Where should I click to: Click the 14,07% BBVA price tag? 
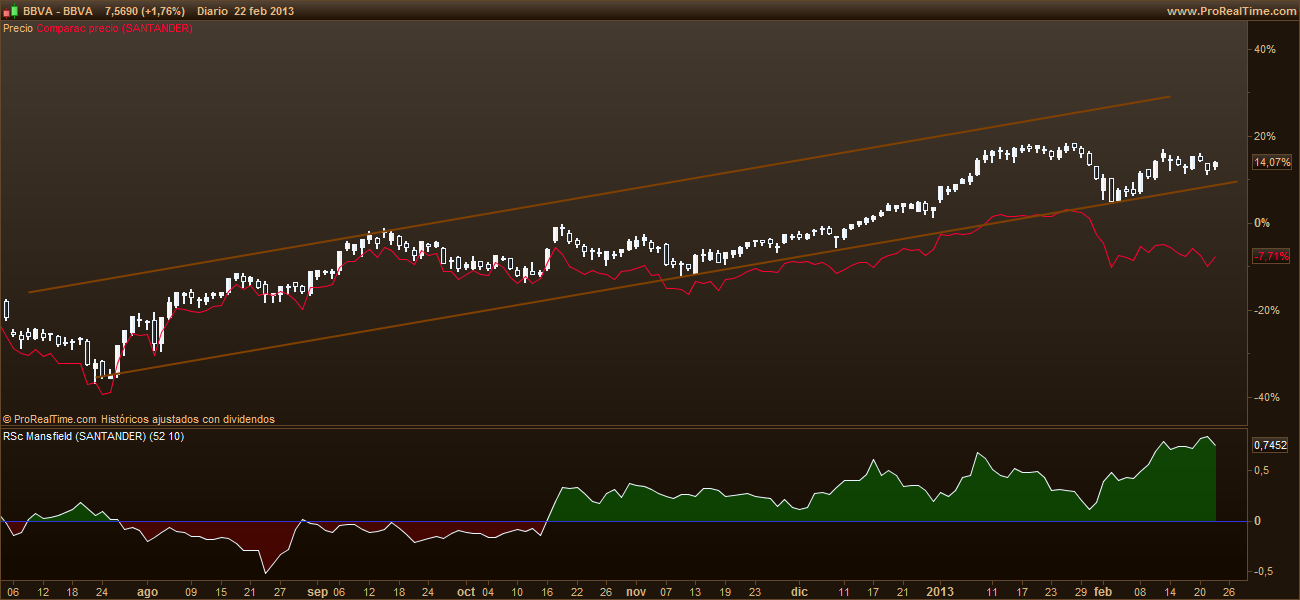[1273, 162]
